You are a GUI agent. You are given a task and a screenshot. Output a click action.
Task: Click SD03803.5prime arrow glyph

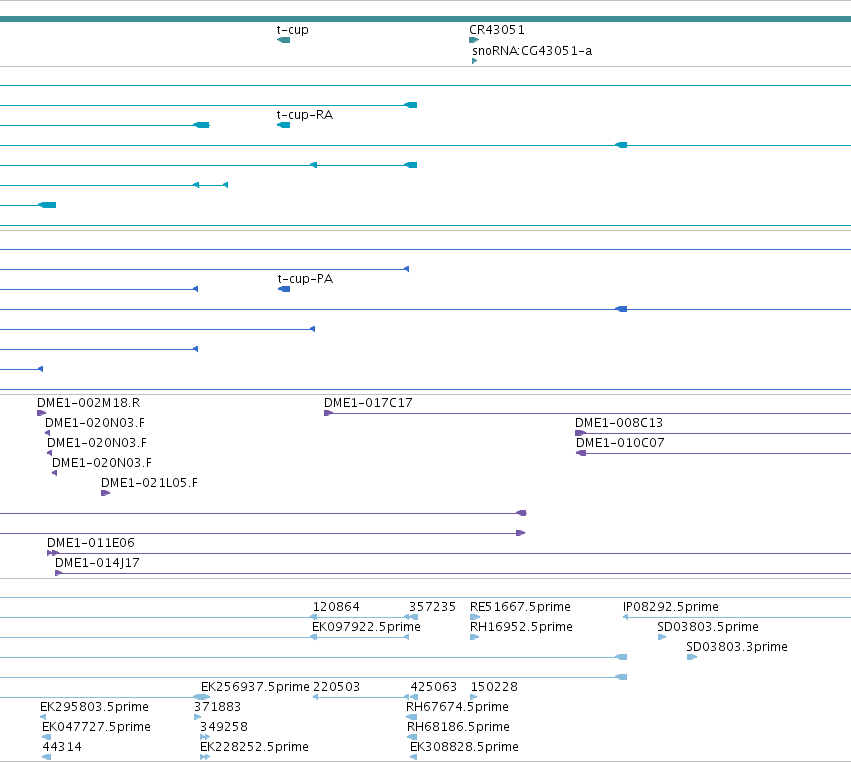point(662,637)
